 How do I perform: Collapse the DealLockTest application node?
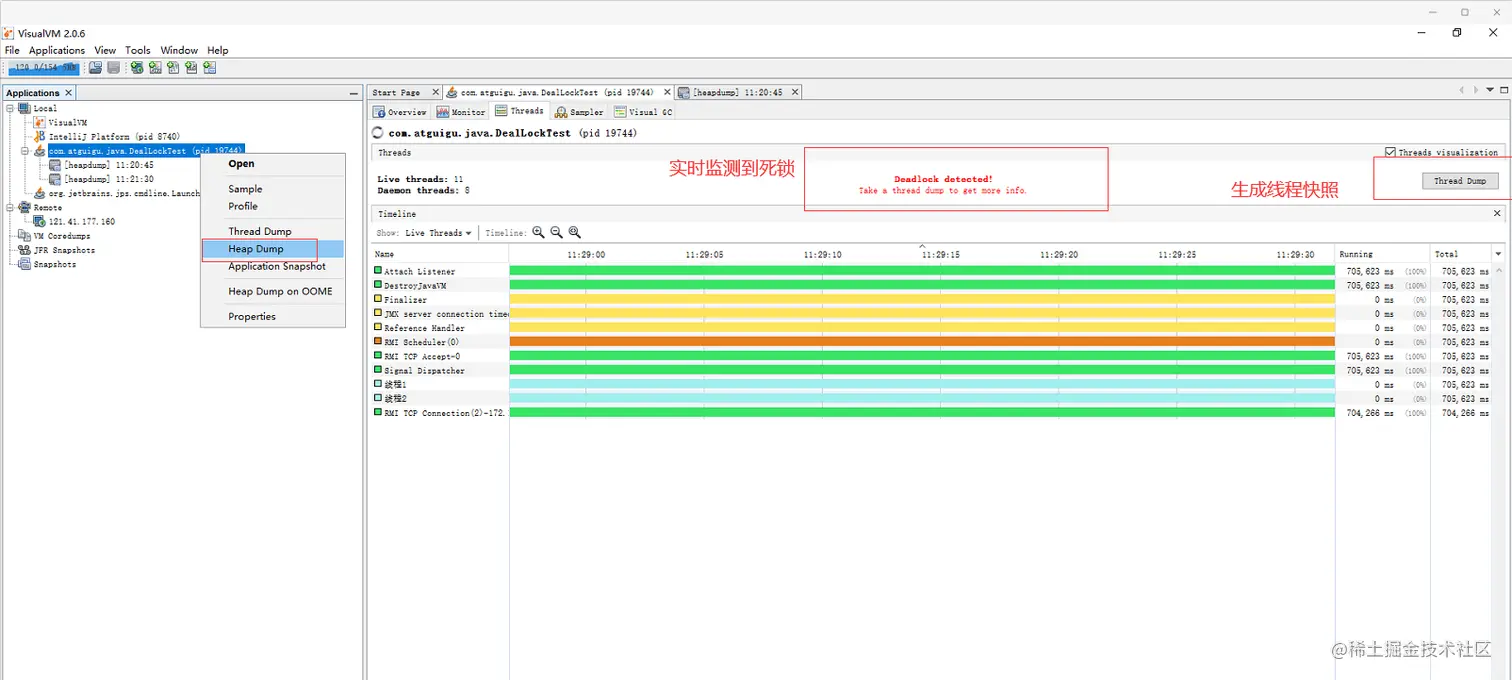coord(26,151)
